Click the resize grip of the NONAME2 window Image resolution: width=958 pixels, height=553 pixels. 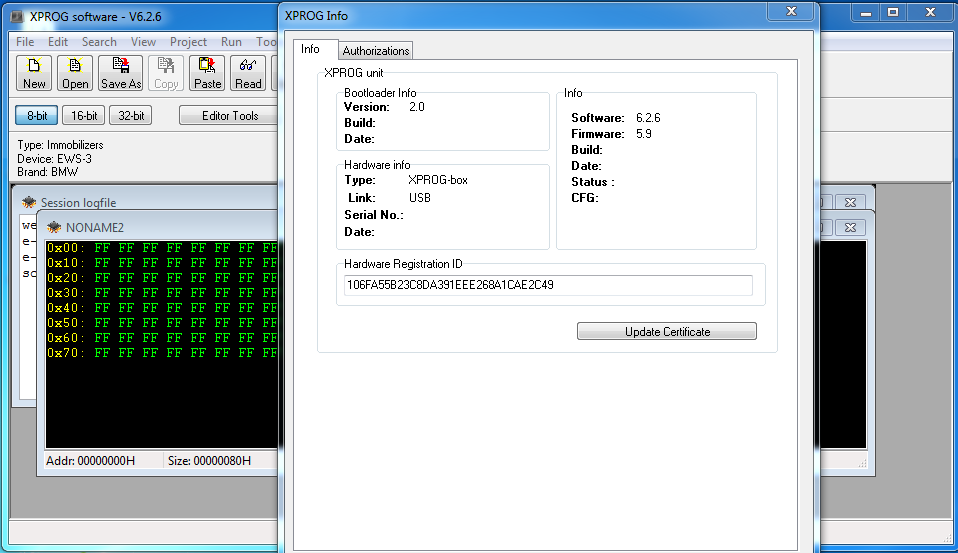(862, 463)
